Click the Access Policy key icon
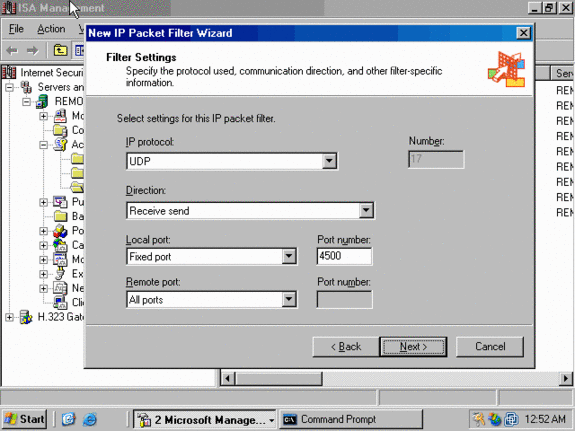Screen dimensions: 575x431 click(x=60, y=145)
